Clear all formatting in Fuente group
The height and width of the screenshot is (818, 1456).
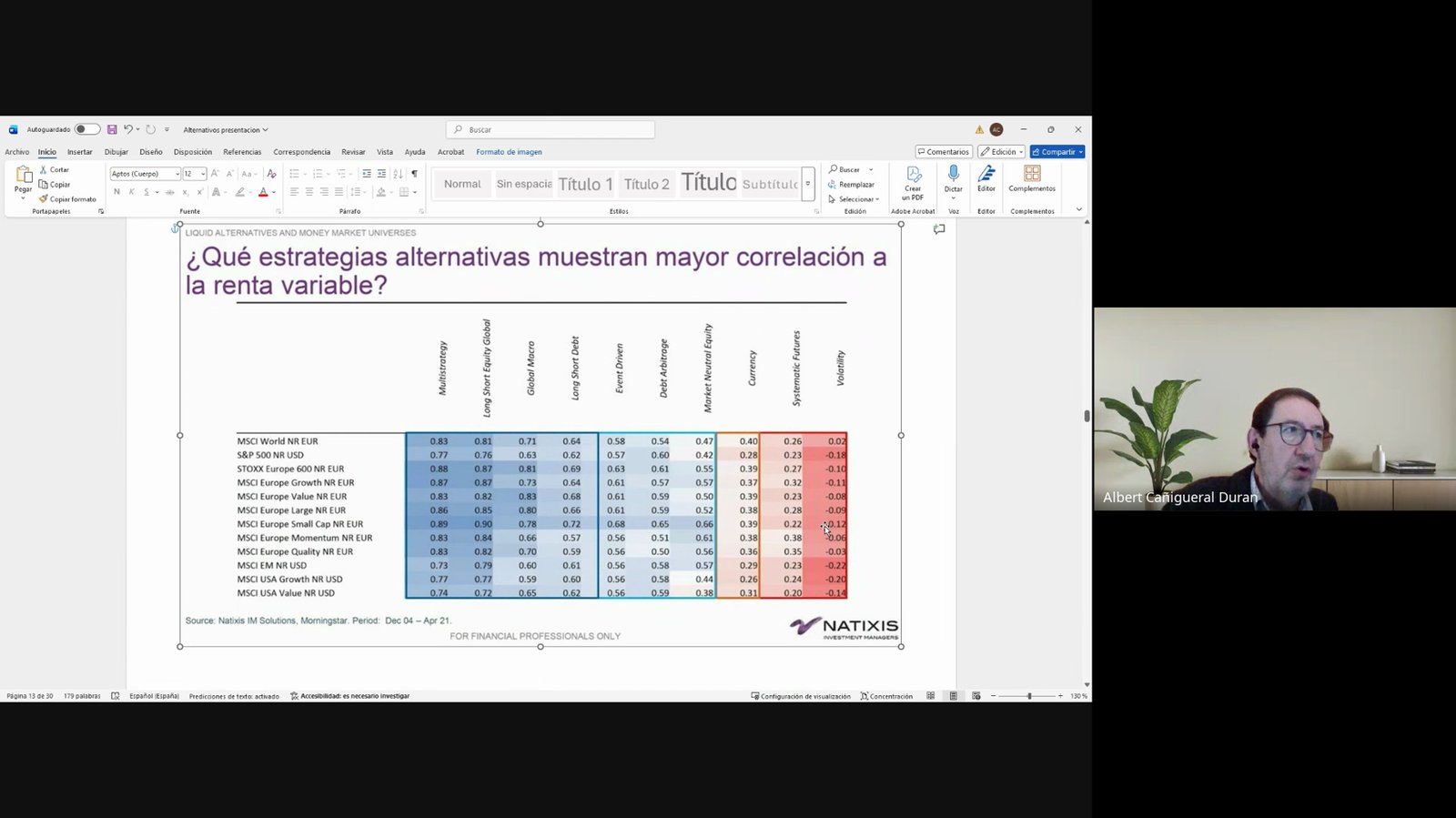271,174
